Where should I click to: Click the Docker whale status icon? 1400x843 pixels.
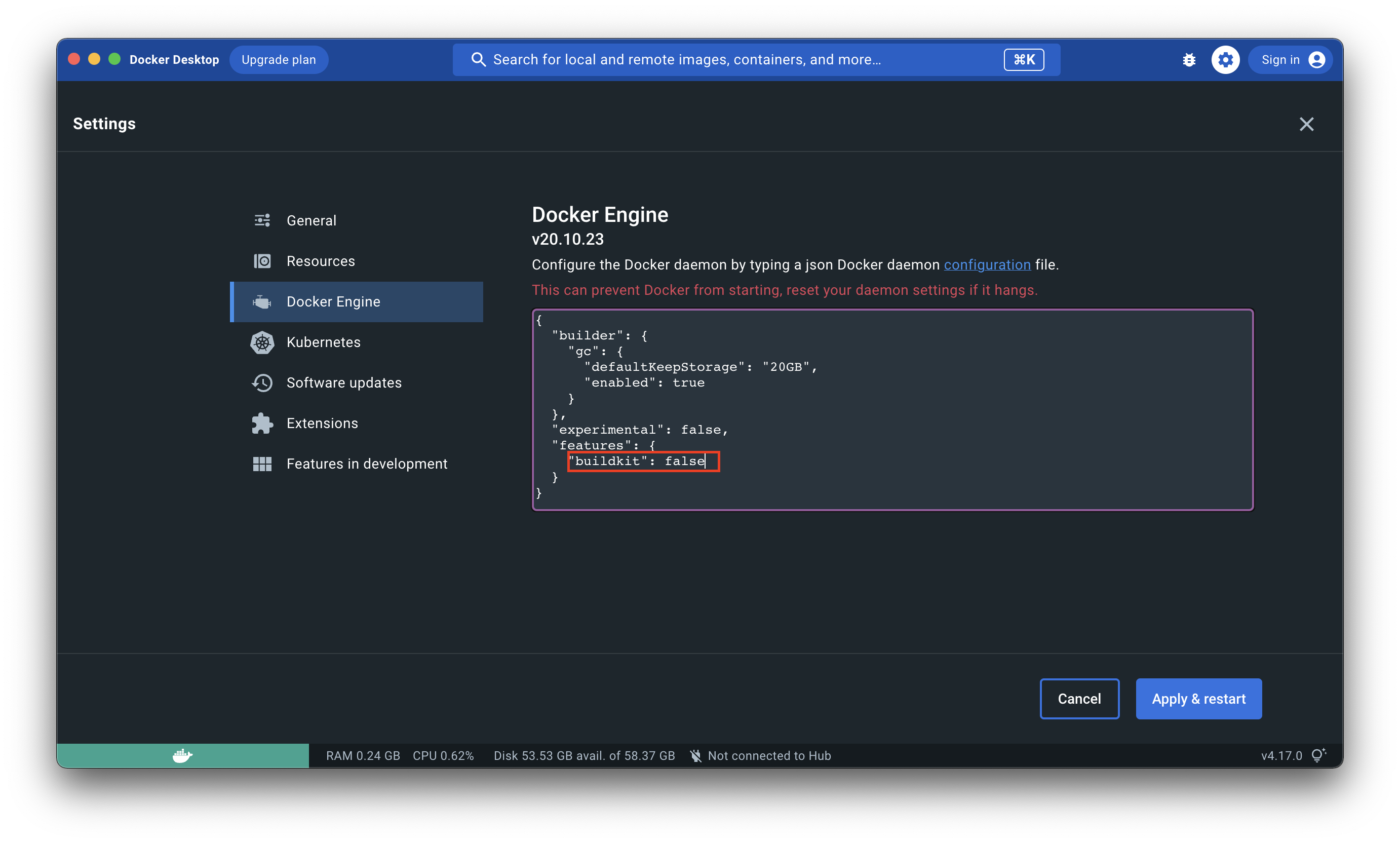[182, 755]
